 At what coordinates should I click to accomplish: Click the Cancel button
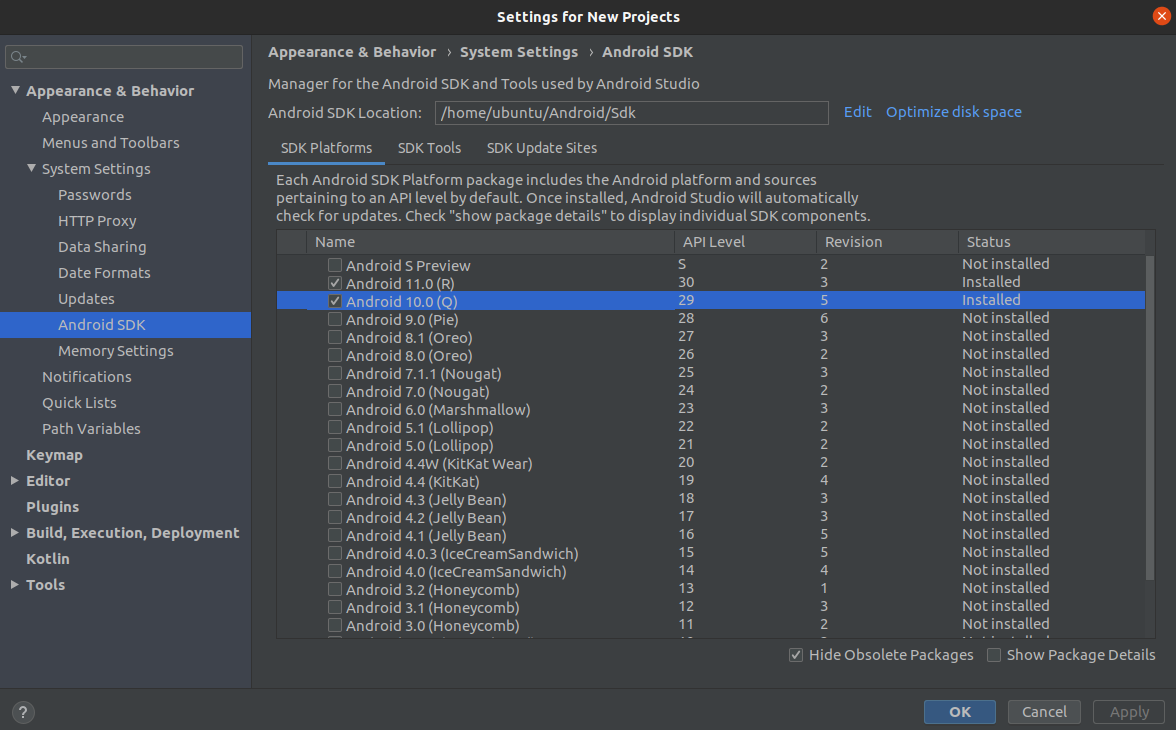1044,711
